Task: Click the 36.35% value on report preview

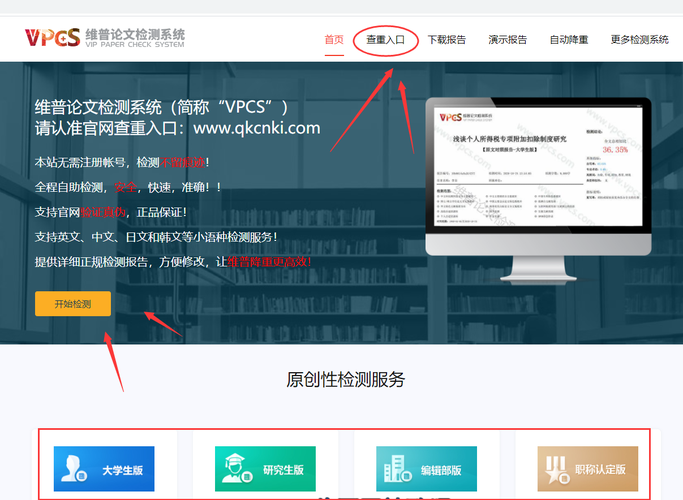Action: pos(615,149)
